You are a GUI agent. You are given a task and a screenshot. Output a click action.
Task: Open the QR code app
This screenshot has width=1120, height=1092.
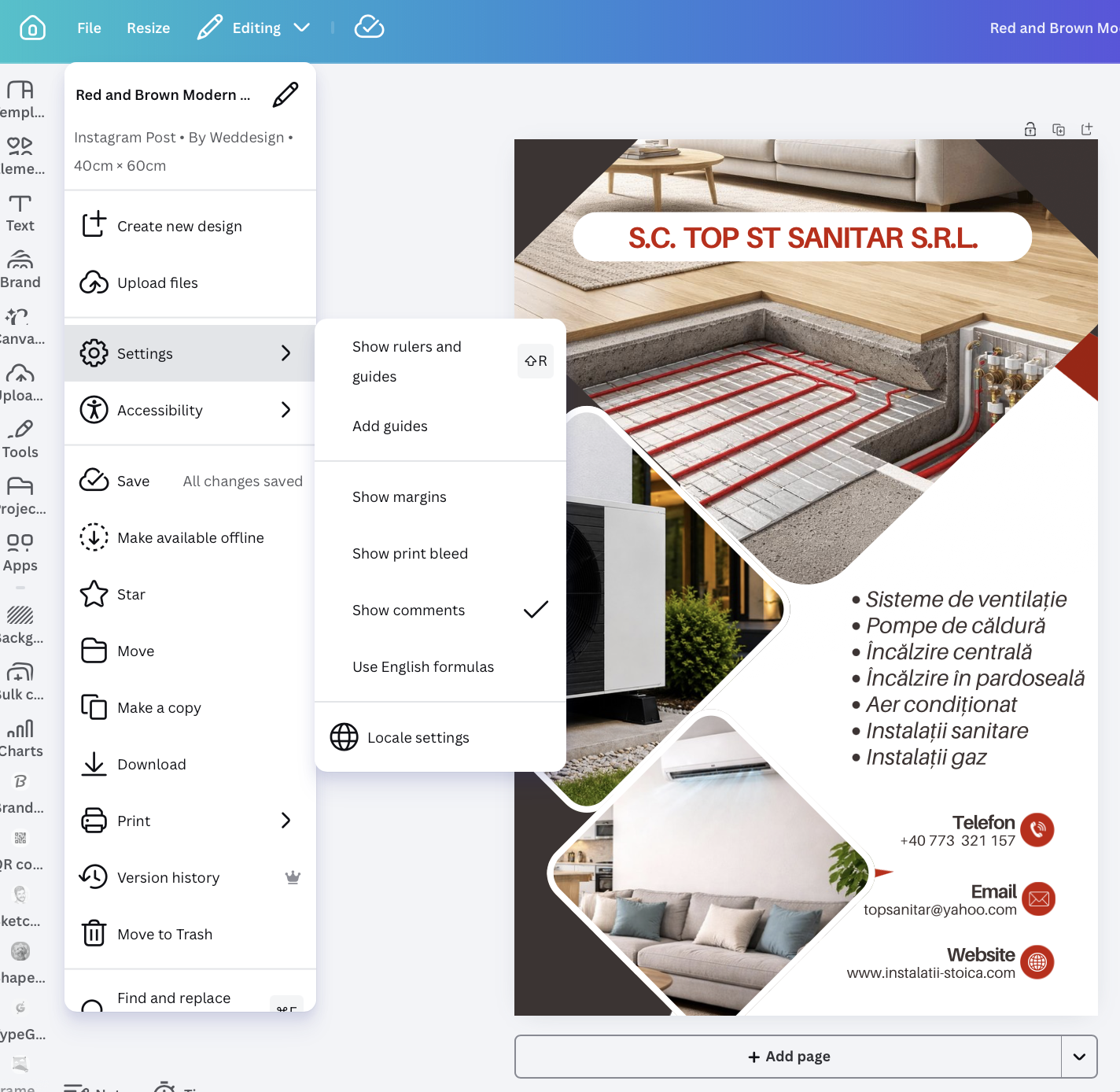pyautogui.click(x=20, y=851)
